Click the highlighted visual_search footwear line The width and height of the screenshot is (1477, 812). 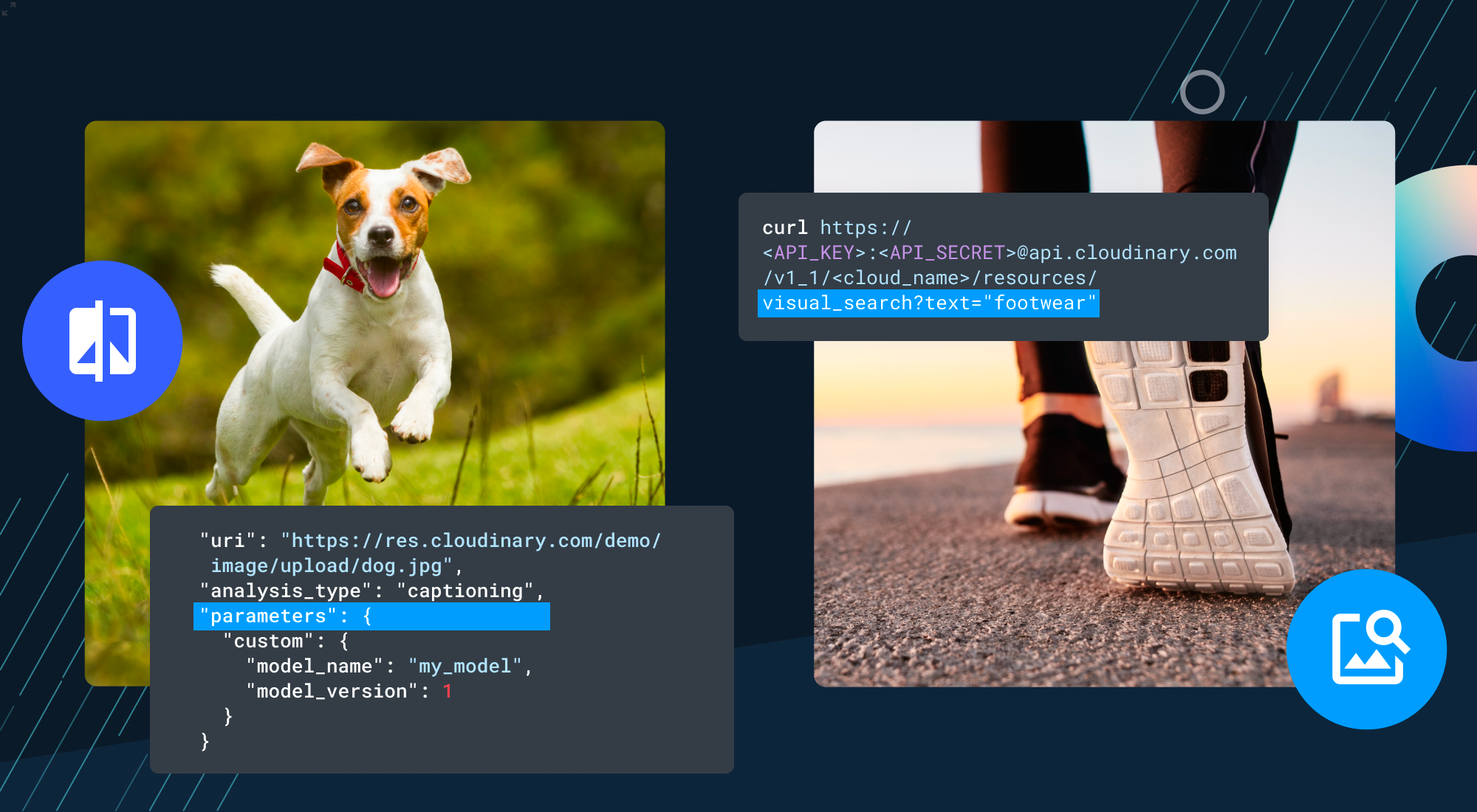pos(928,303)
